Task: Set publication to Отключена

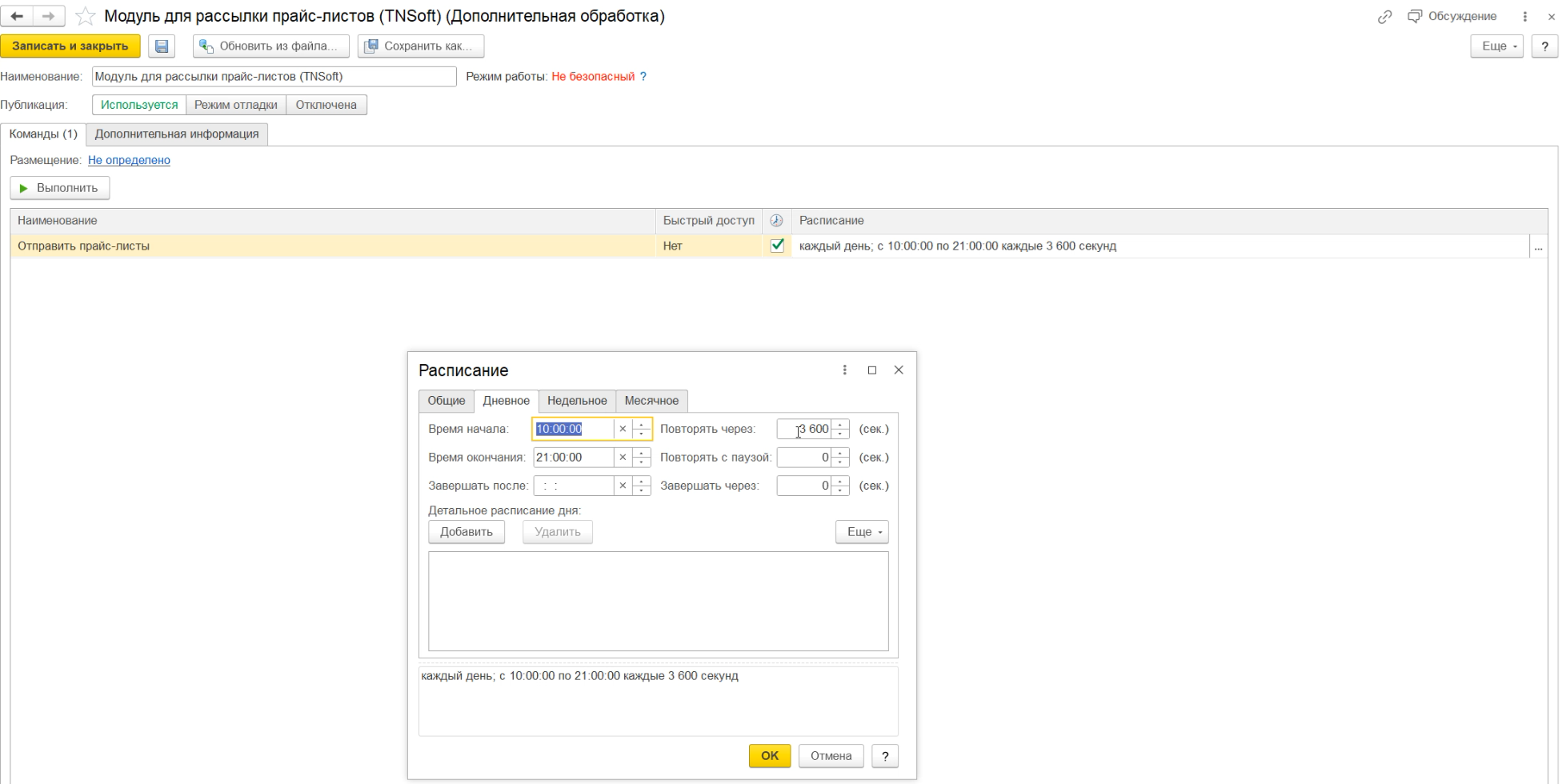Action: click(x=326, y=105)
